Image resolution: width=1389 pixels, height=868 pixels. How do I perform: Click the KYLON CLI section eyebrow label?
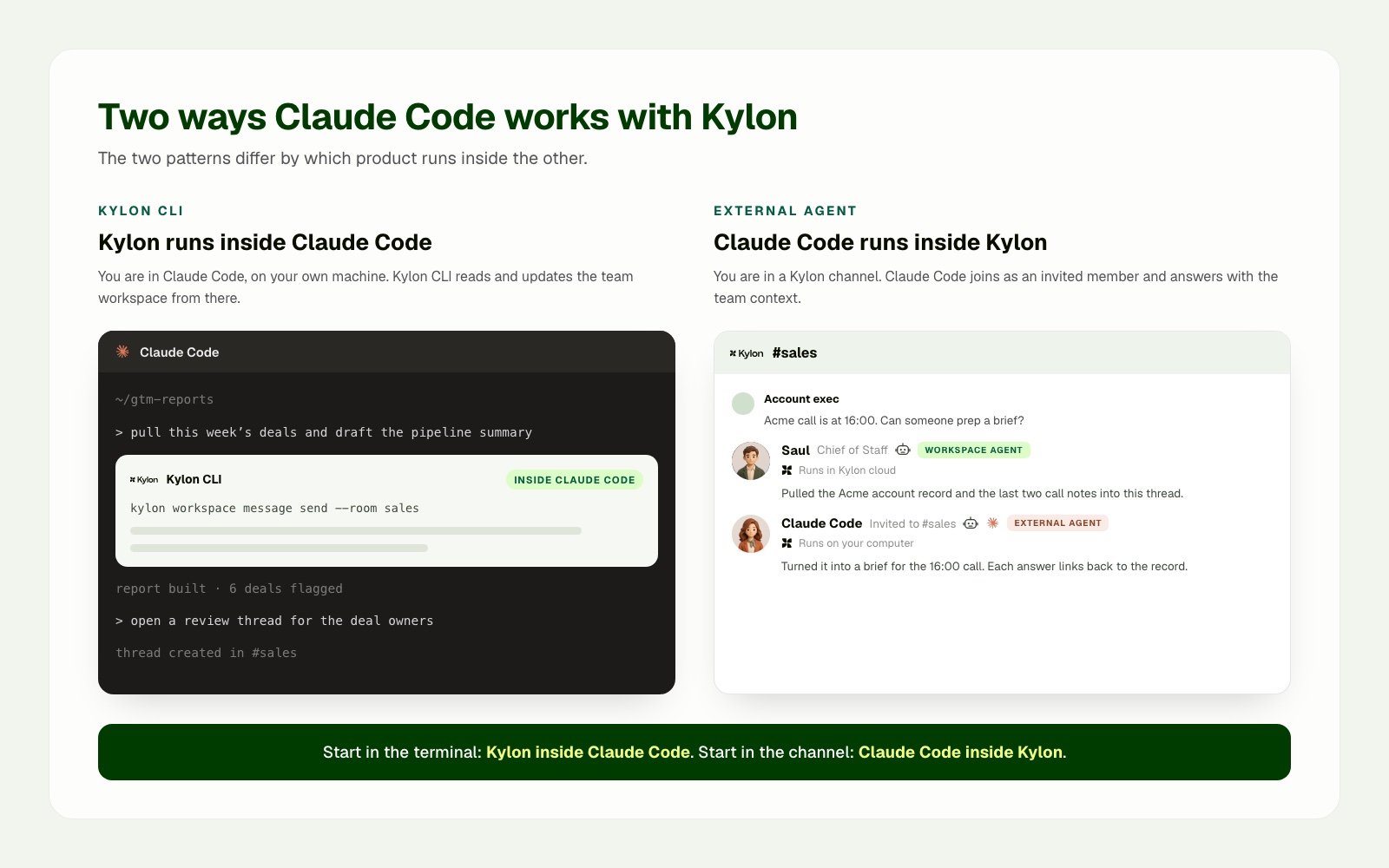(141, 211)
